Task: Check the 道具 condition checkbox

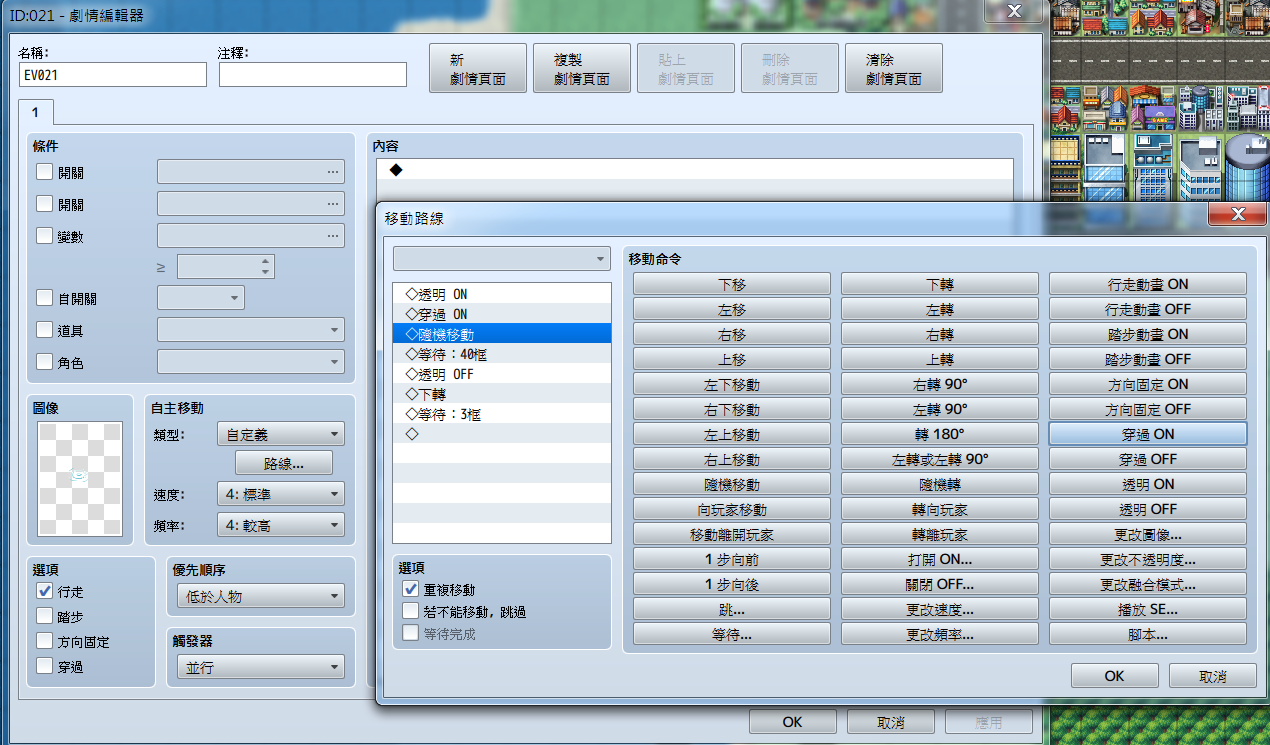Action: [44, 329]
